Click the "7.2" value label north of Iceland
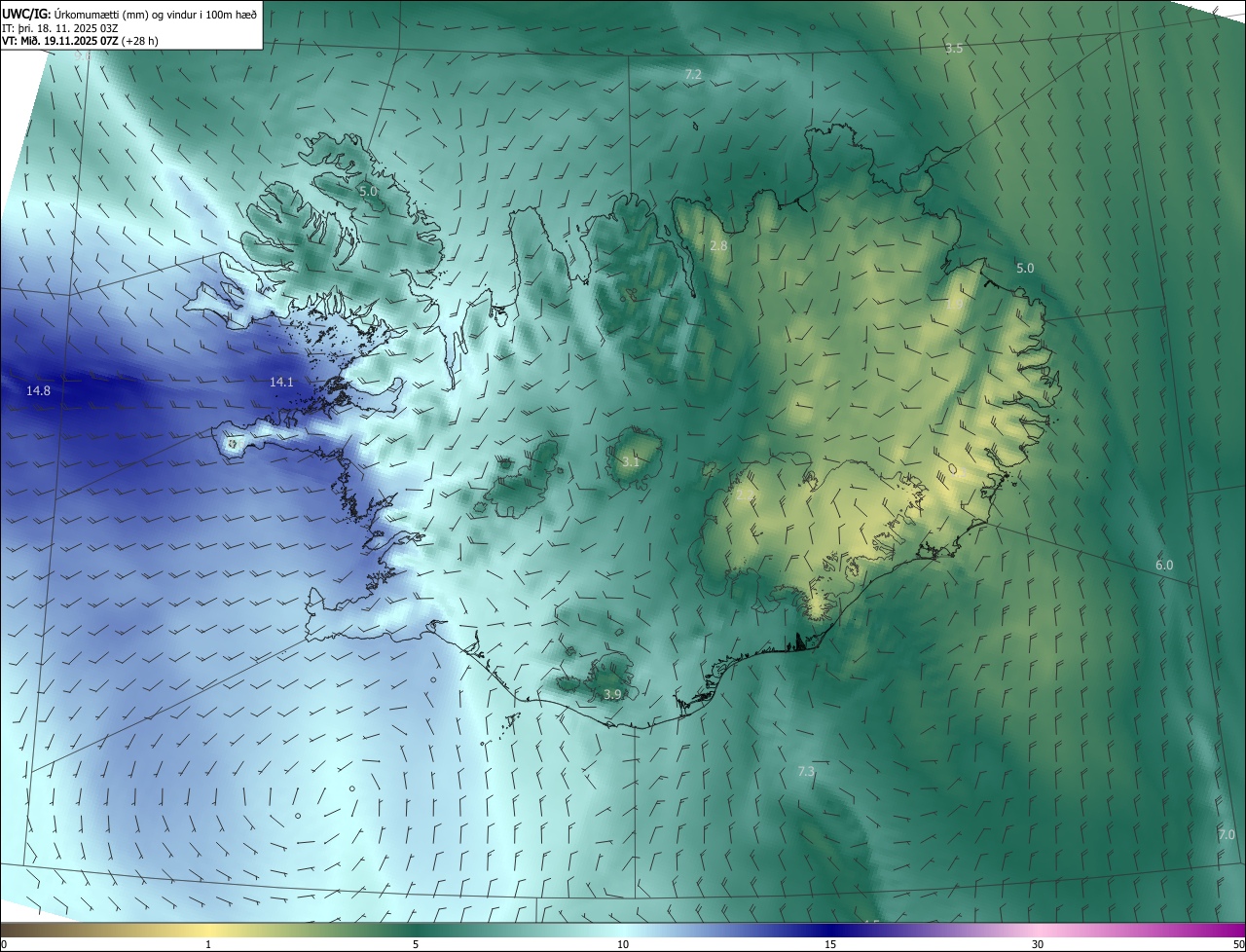Screen dimensions: 1246x952 (693, 74)
